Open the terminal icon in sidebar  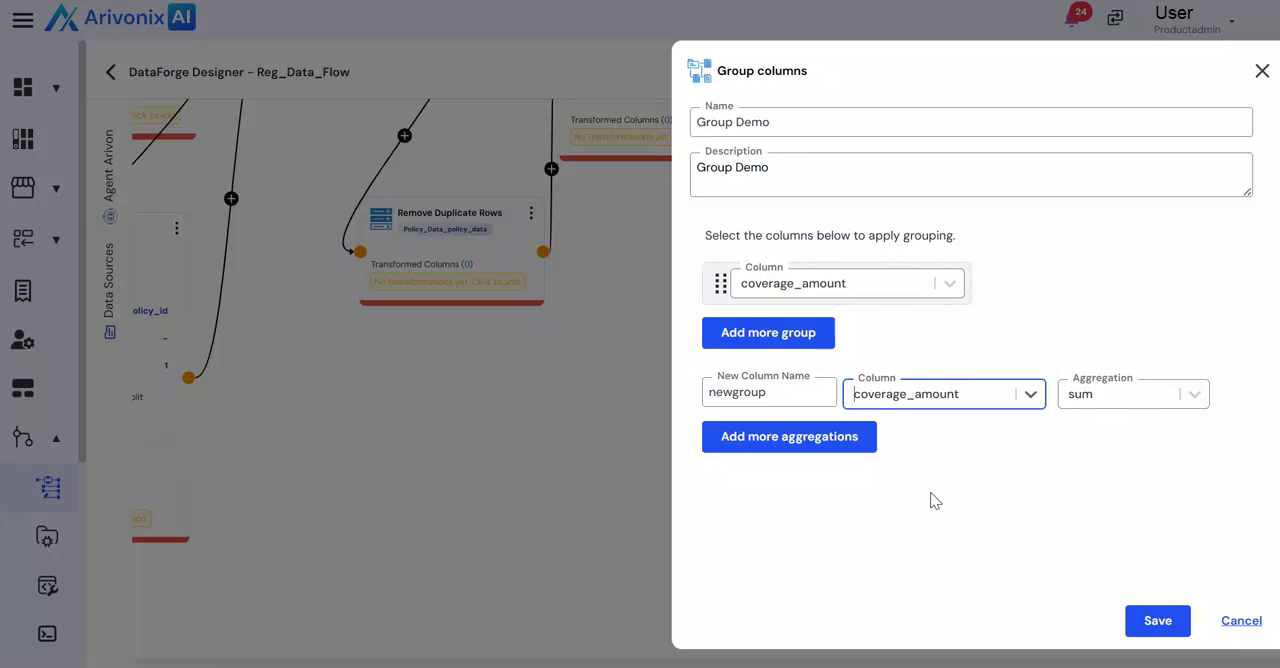pos(47,633)
